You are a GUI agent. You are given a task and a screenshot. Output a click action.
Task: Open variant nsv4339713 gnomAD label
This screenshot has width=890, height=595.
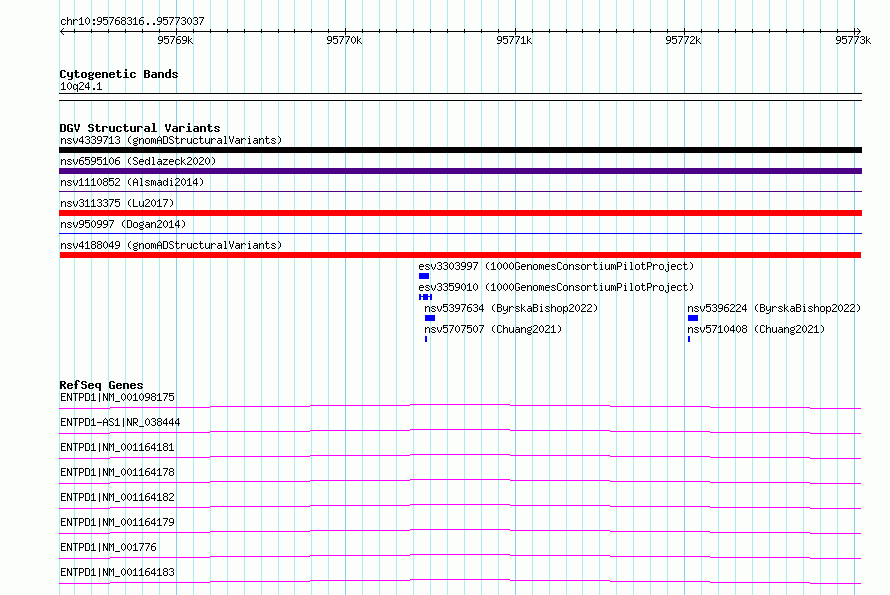(x=171, y=140)
